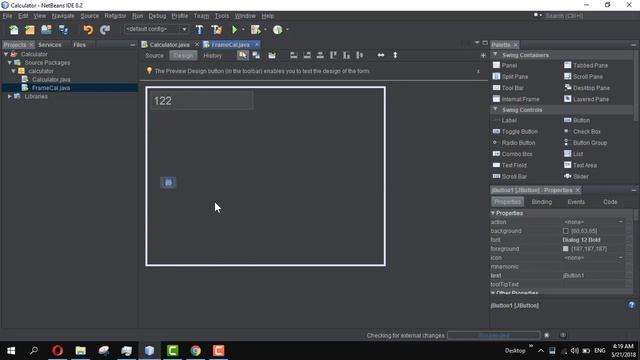The image size is (640, 360).
Task: Click the New File toolbar icon
Action: click(14, 30)
